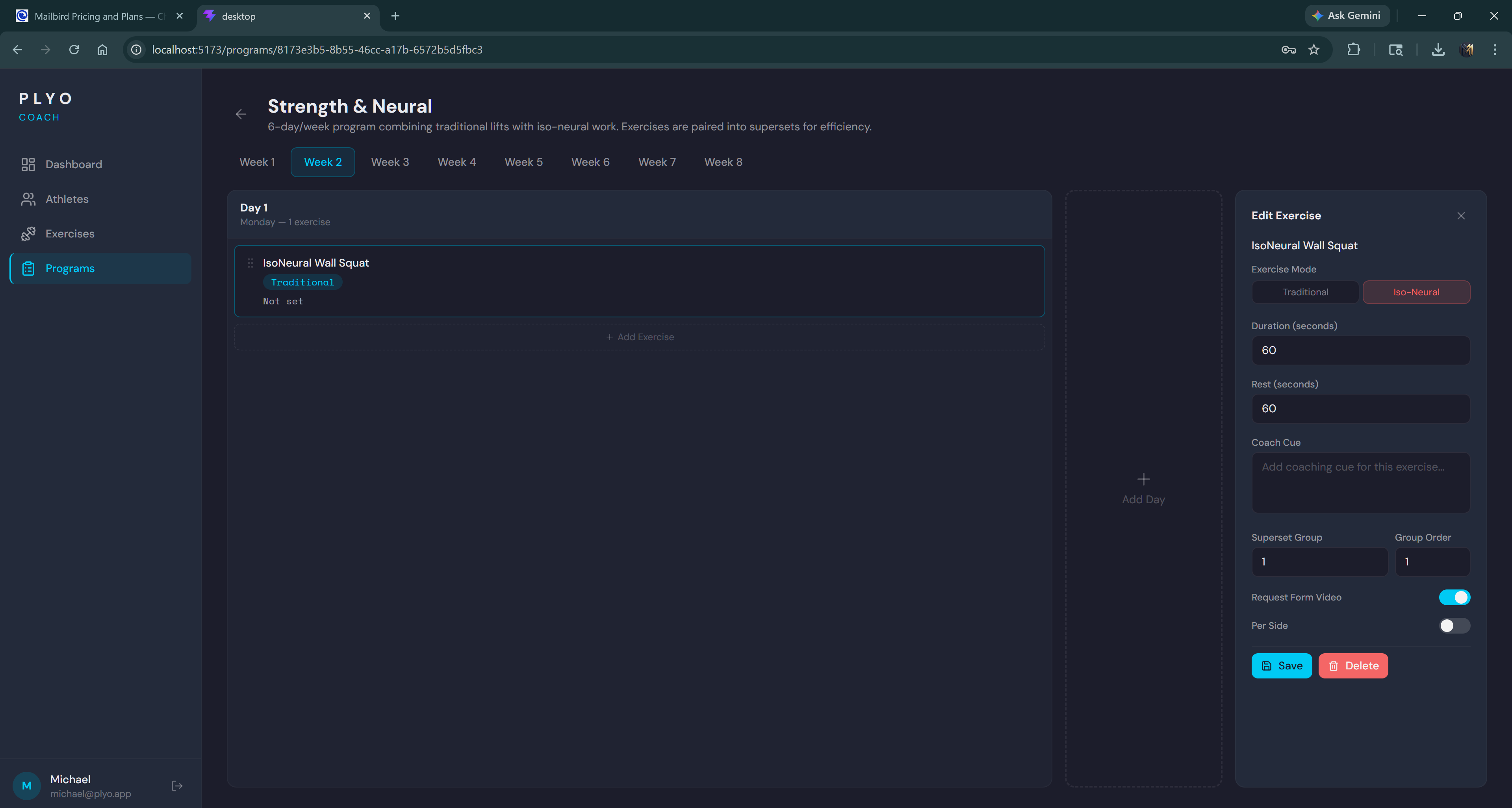Click the PLYO COACH logo
This screenshot has height=808, width=1512.
pos(46,107)
